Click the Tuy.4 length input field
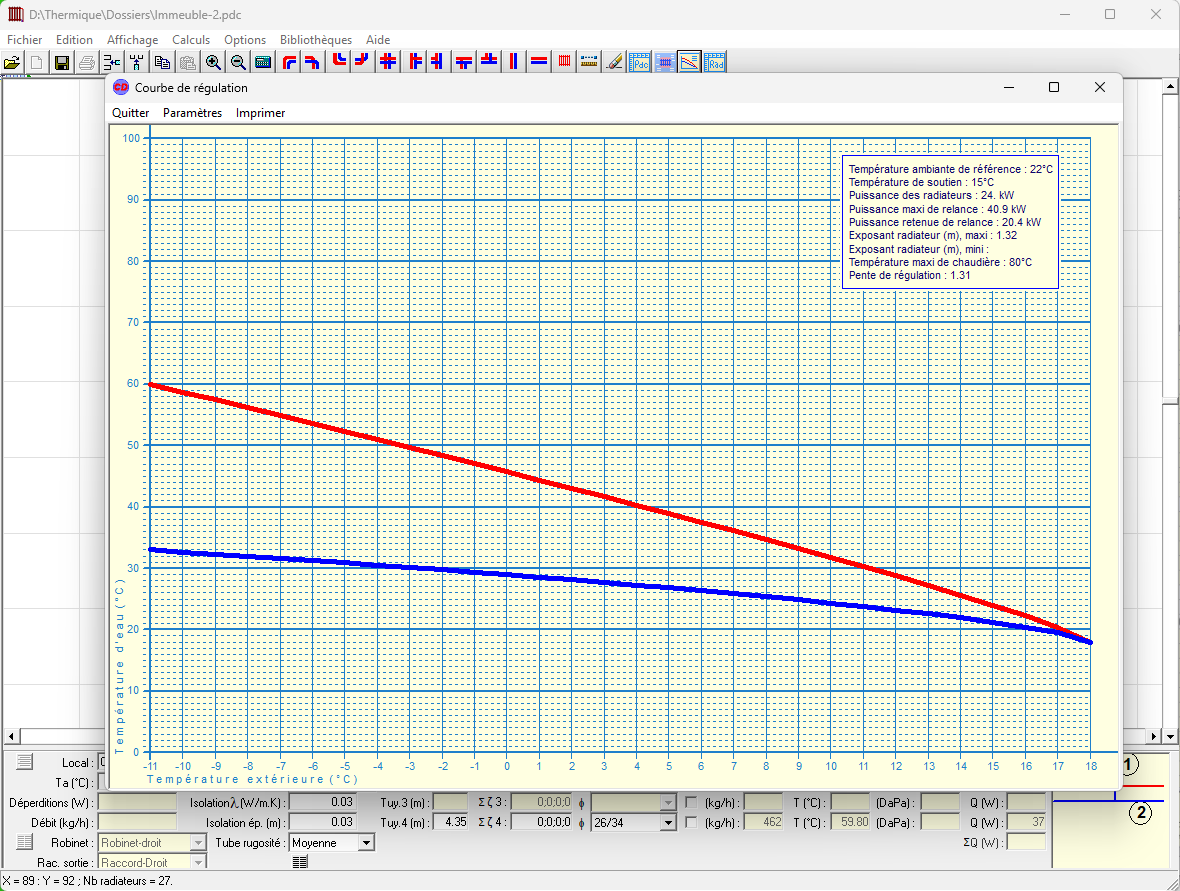This screenshot has width=1180, height=891. [450, 822]
